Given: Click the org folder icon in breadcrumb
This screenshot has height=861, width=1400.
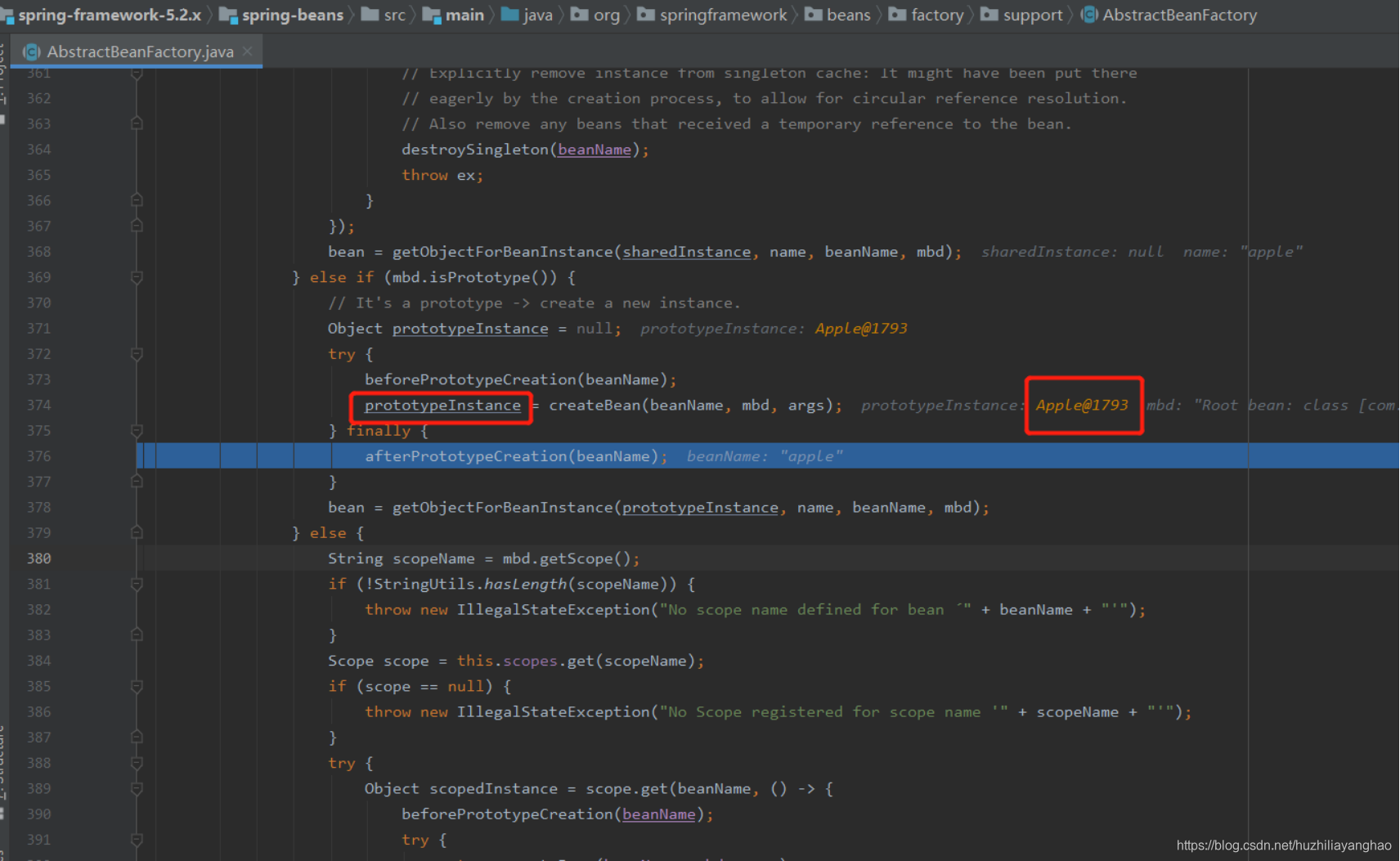Looking at the screenshot, I should click(579, 15).
